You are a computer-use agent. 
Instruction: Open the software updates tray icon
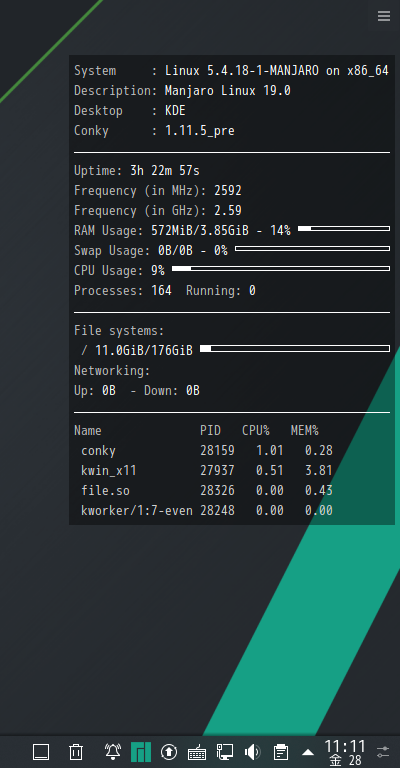click(169, 752)
